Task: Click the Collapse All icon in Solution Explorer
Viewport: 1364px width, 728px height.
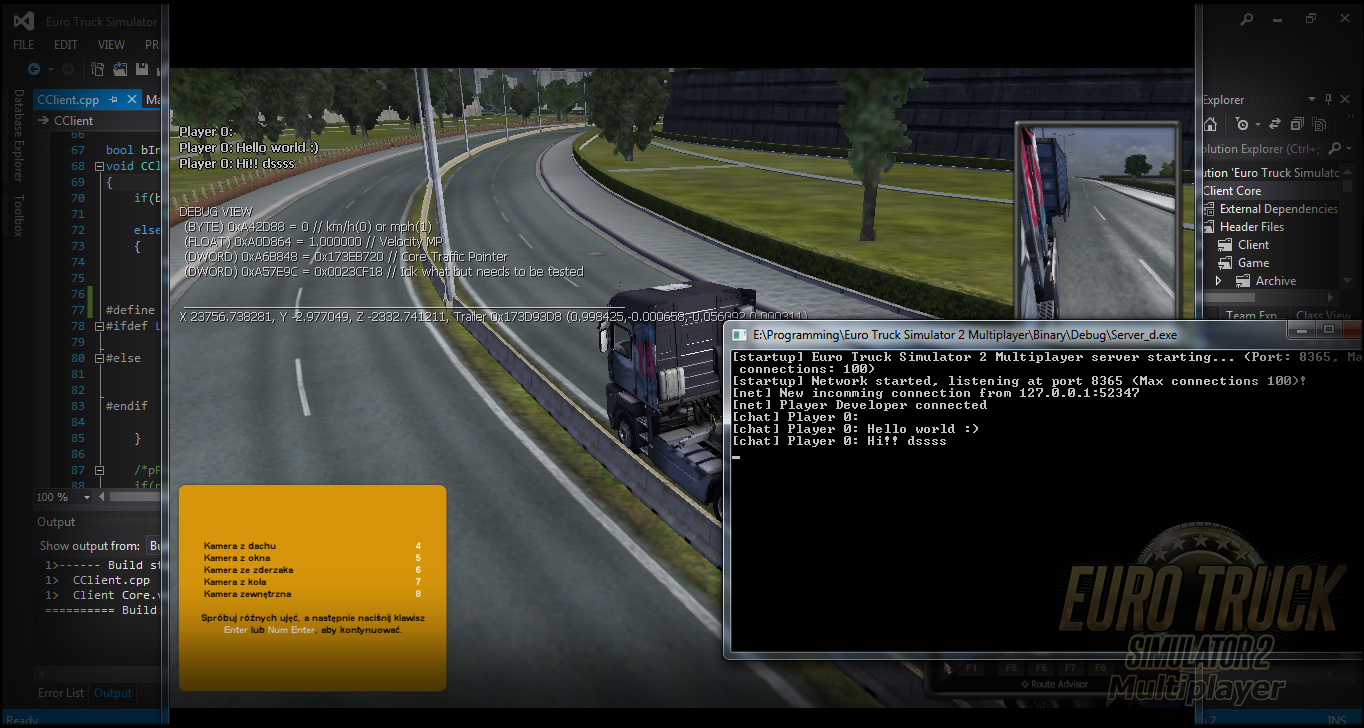Action: pos(1298,124)
